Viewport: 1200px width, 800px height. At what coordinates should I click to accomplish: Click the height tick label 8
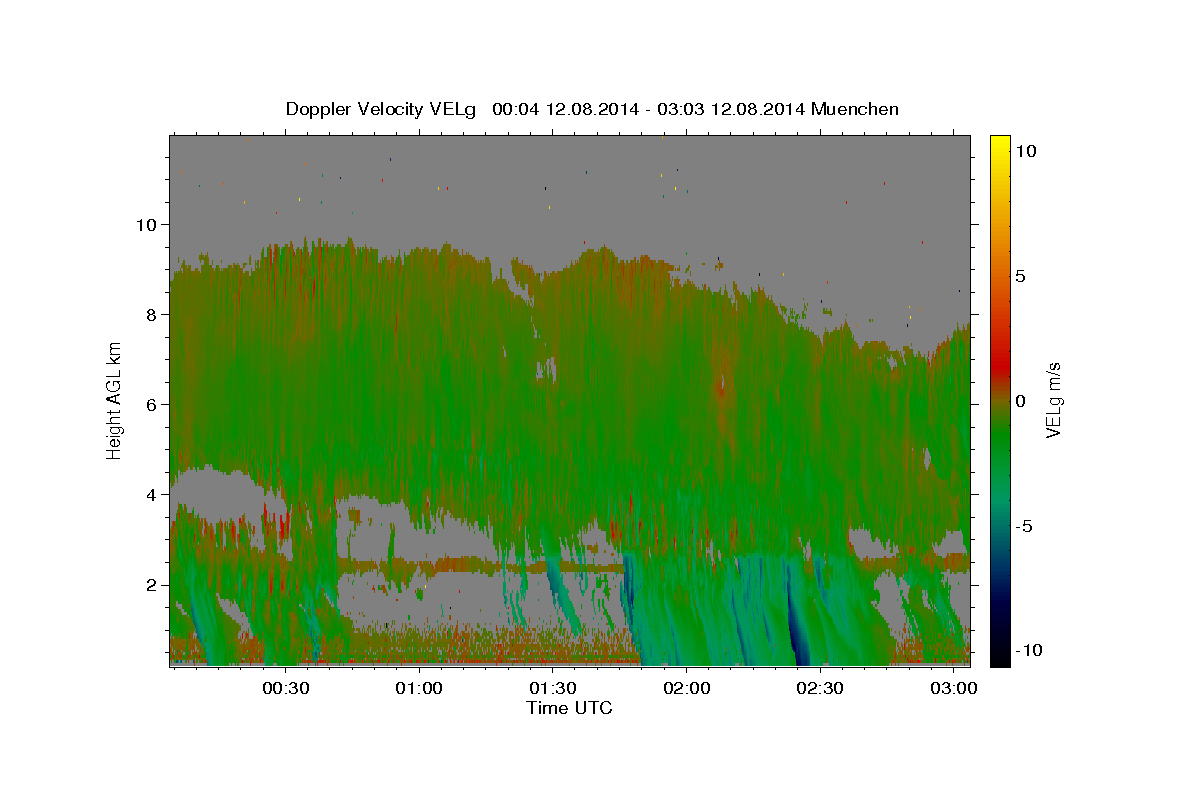pyautogui.click(x=149, y=314)
